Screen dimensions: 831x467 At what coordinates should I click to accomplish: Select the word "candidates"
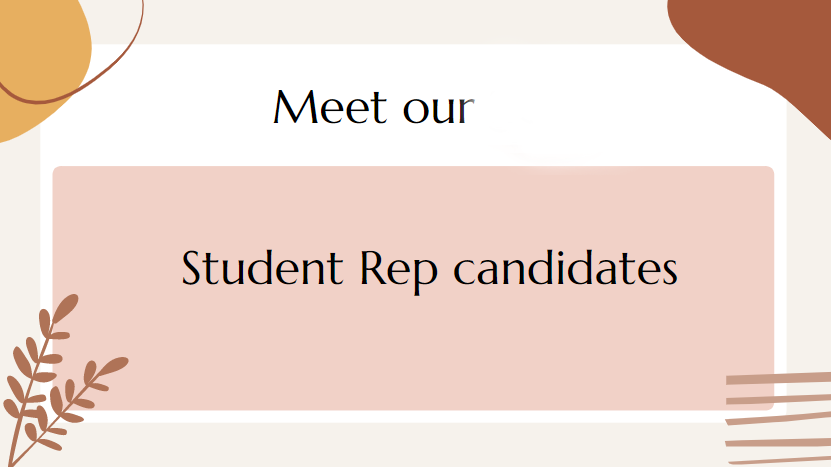tap(565, 270)
